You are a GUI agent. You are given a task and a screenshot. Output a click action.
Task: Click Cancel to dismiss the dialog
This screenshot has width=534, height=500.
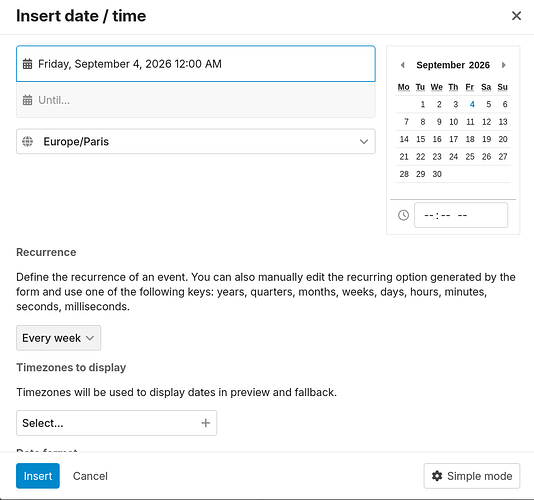pos(90,476)
